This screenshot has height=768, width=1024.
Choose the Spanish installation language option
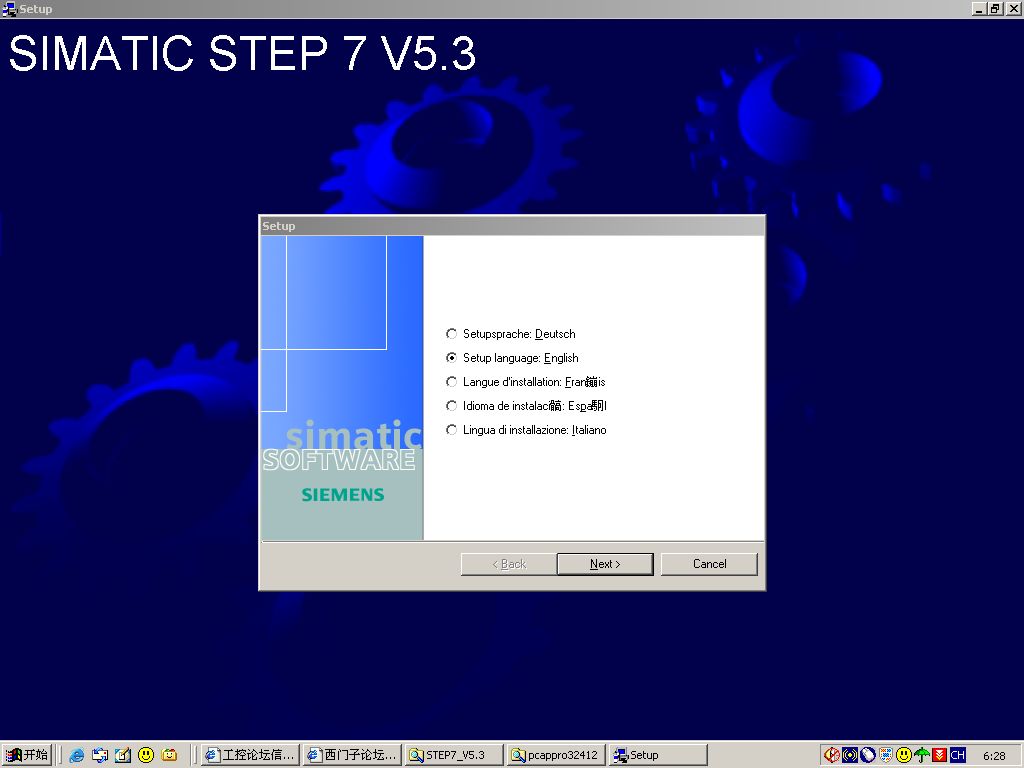[451, 406]
